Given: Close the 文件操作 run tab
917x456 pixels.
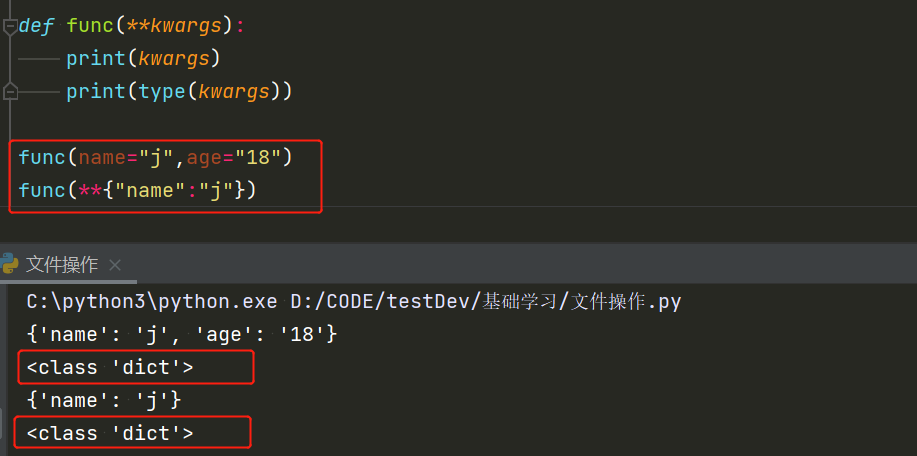Looking at the screenshot, I should (x=115, y=265).
